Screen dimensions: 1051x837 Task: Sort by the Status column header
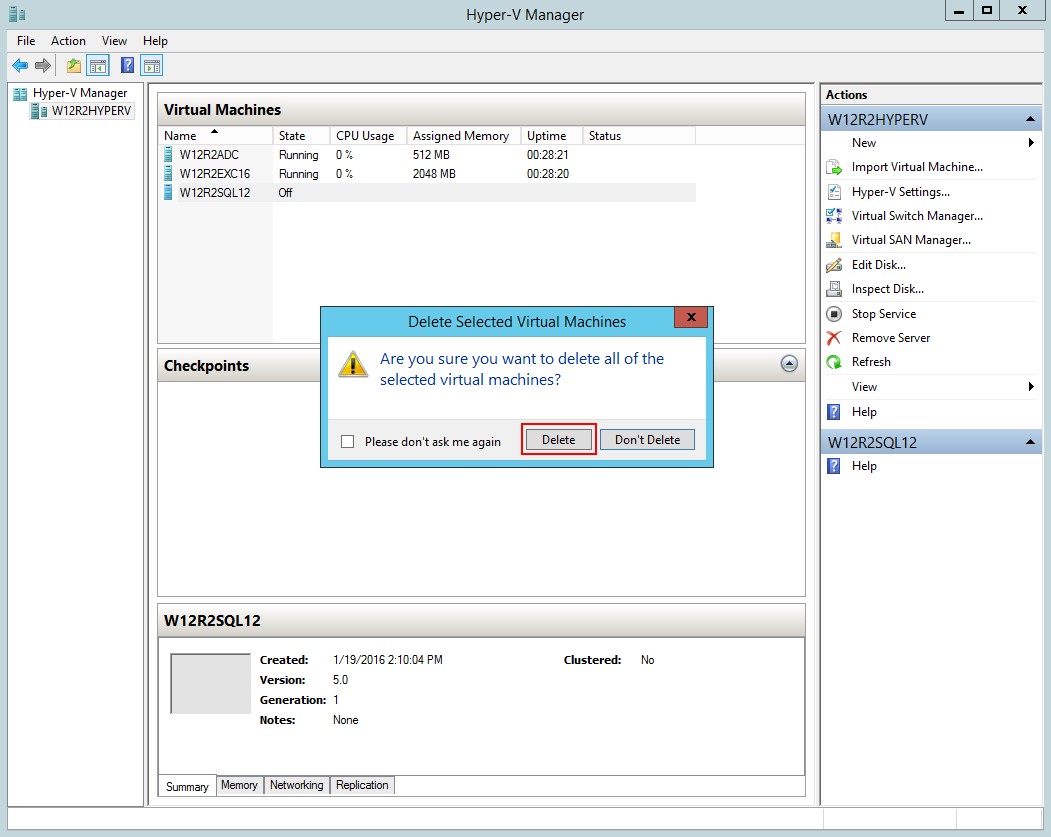tap(639, 135)
